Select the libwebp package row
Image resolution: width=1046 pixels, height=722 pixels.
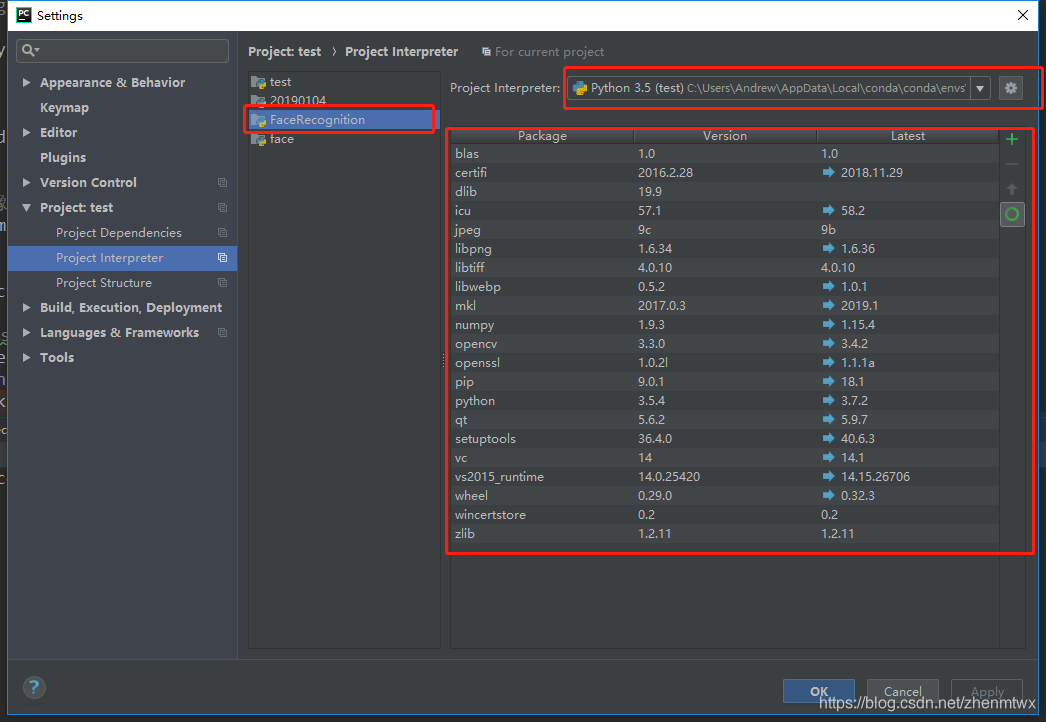[725, 287]
